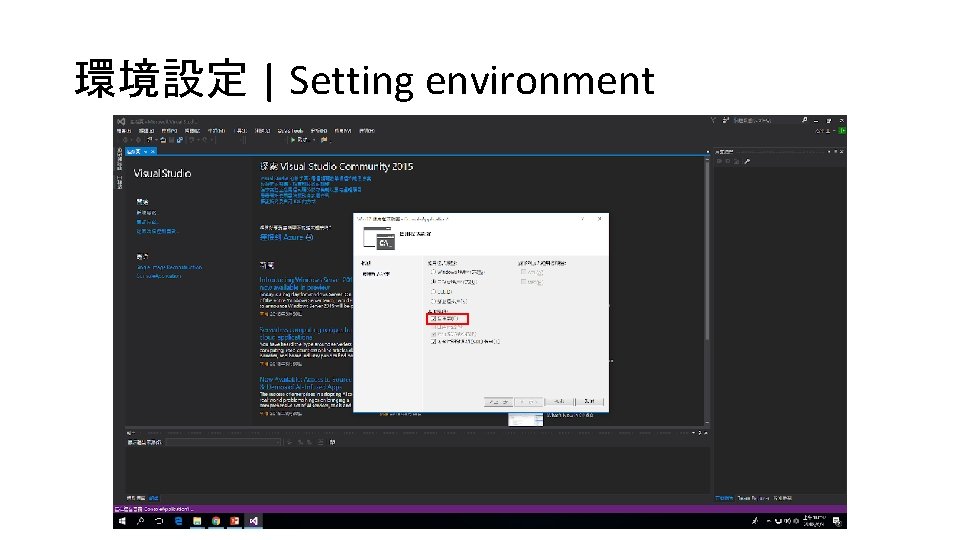Open the second menu (Edit) in menu bar
This screenshot has width=960, height=540.
click(146, 130)
